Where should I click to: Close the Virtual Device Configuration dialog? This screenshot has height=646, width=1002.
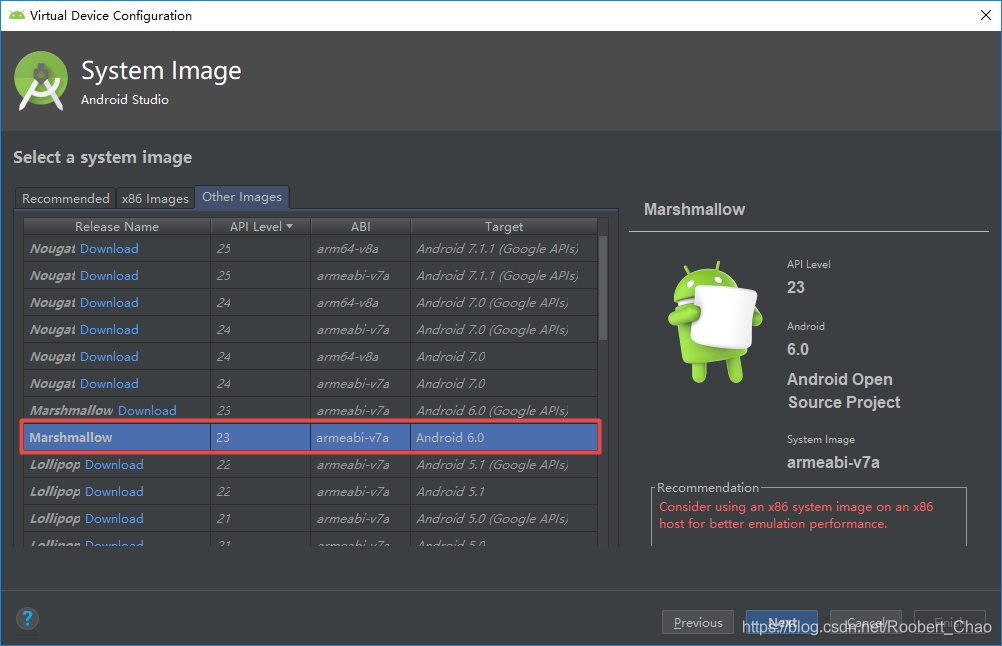click(985, 15)
